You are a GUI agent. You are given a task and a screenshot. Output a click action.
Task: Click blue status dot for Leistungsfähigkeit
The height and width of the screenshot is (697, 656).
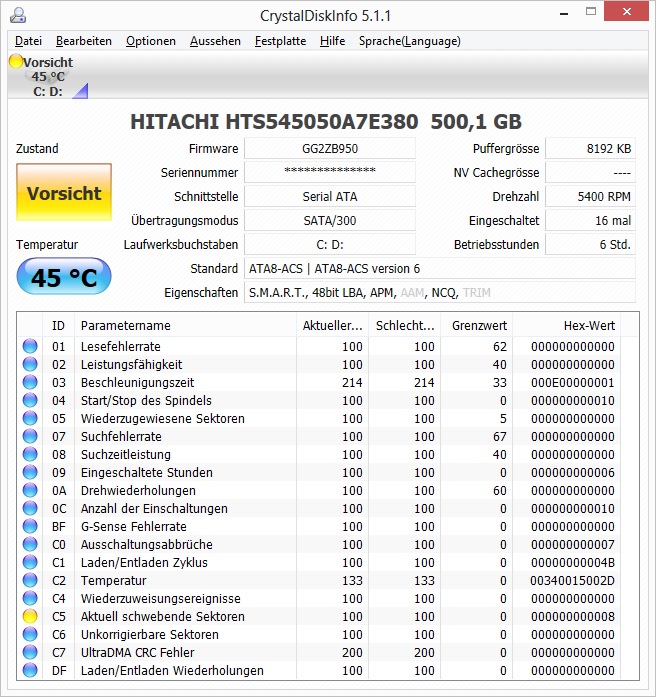coord(30,365)
